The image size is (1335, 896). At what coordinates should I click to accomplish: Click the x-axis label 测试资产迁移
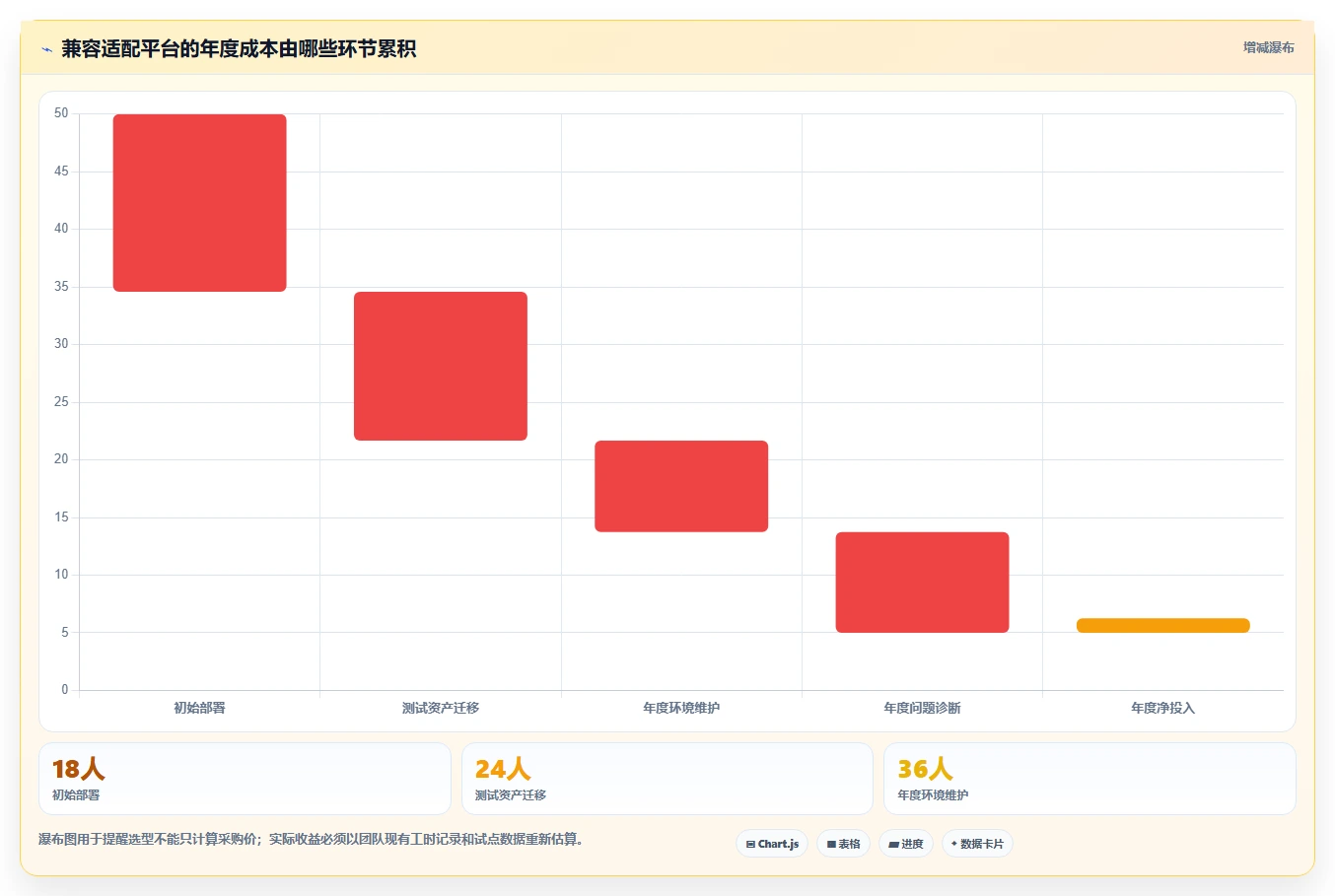[x=441, y=708]
